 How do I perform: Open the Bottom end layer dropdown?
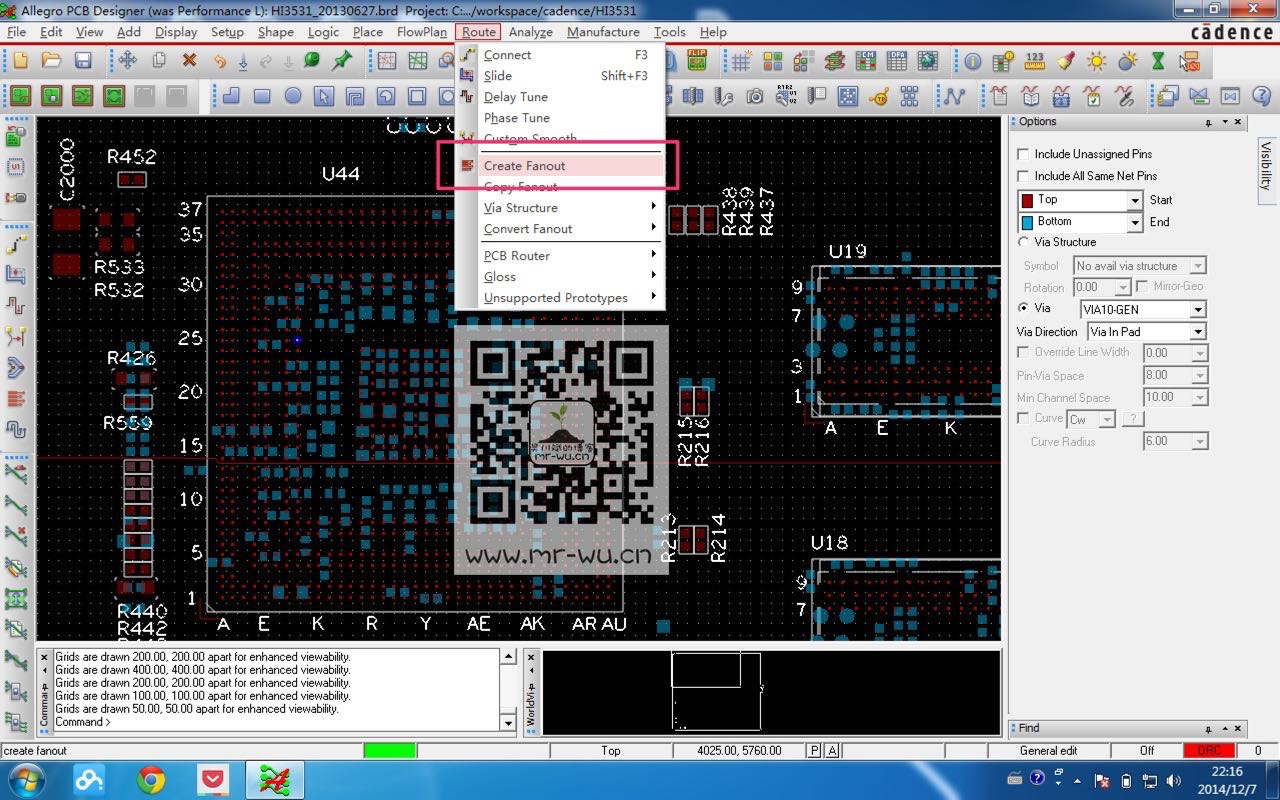[x=1135, y=222]
